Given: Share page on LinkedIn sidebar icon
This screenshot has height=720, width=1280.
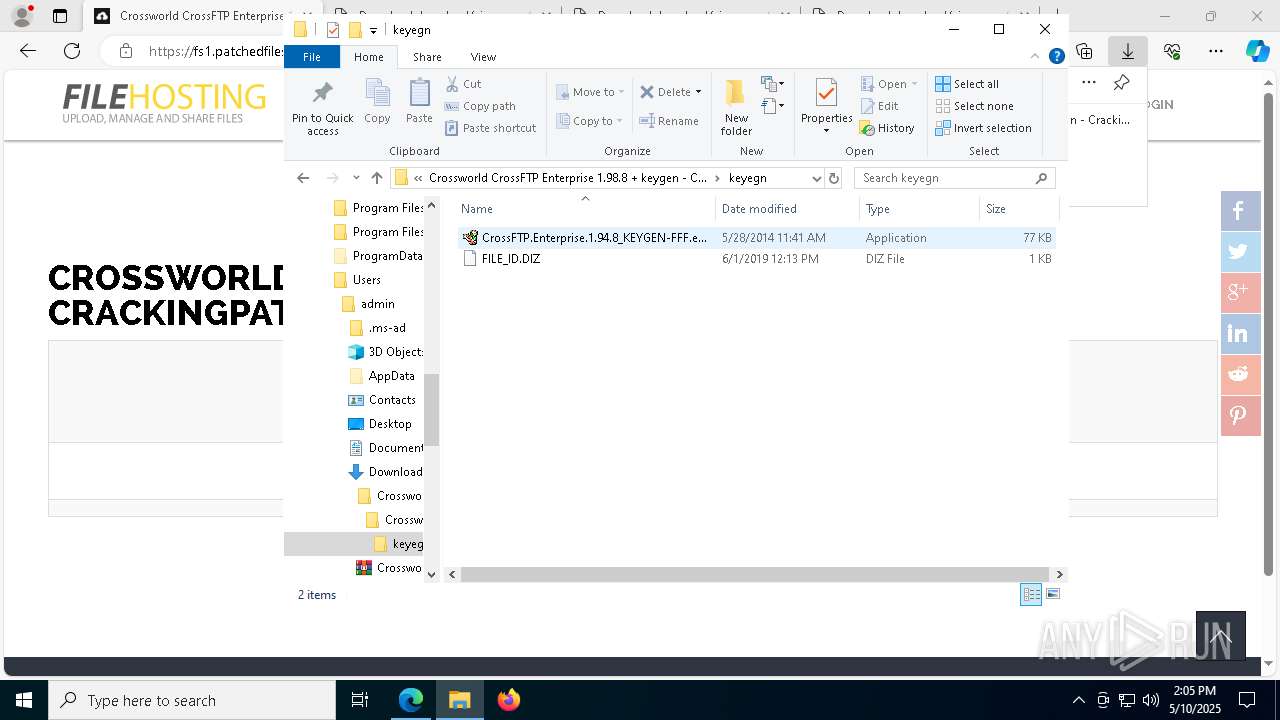Looking at the screenshot, I should [x=1238, y=334].
